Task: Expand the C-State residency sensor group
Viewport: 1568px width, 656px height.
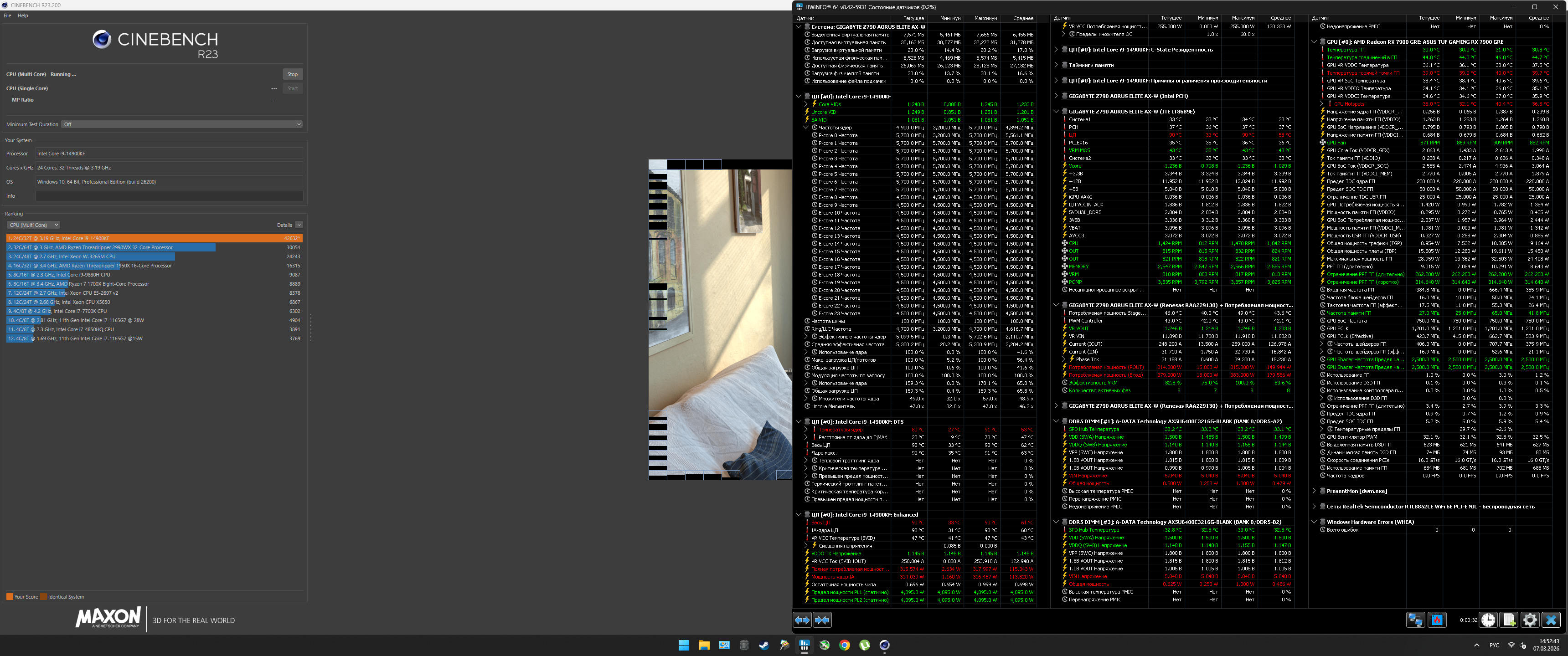Action: pos(1056,50)
